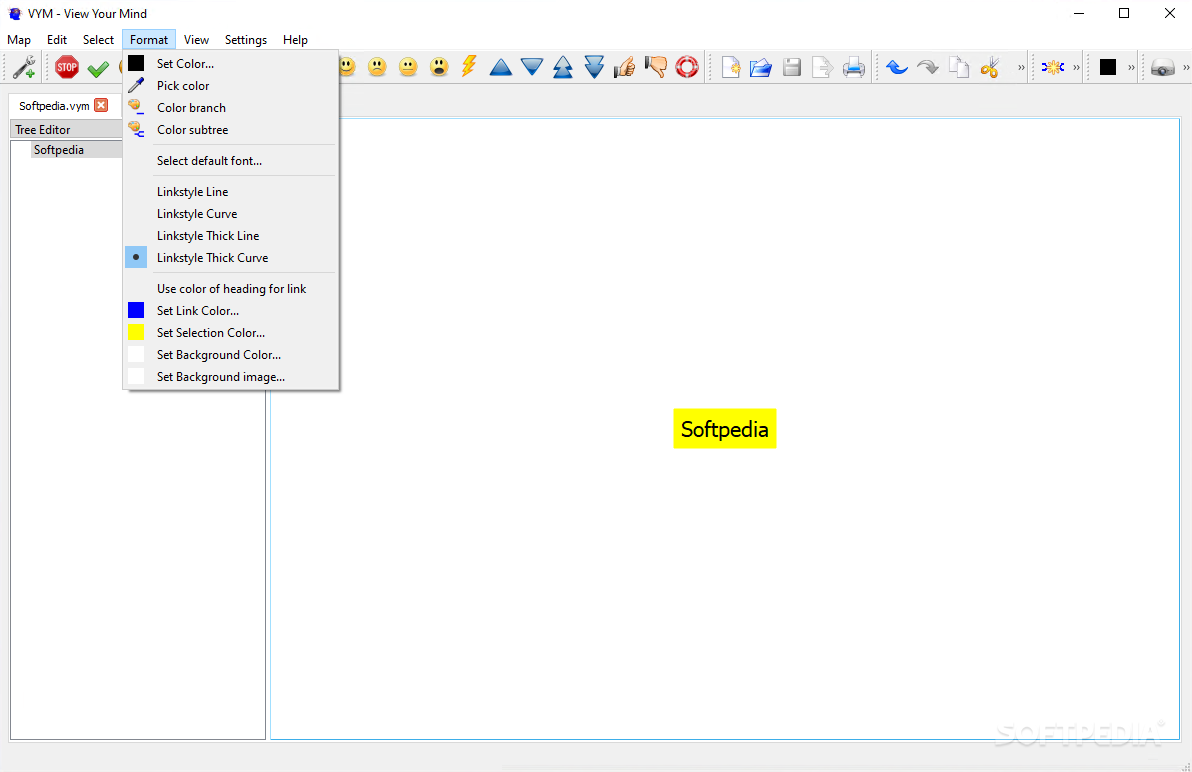Click the gray projector toolbar icon
Image resolution: width=1192 pixels, height=772 pixels.
coord(1162,68)
